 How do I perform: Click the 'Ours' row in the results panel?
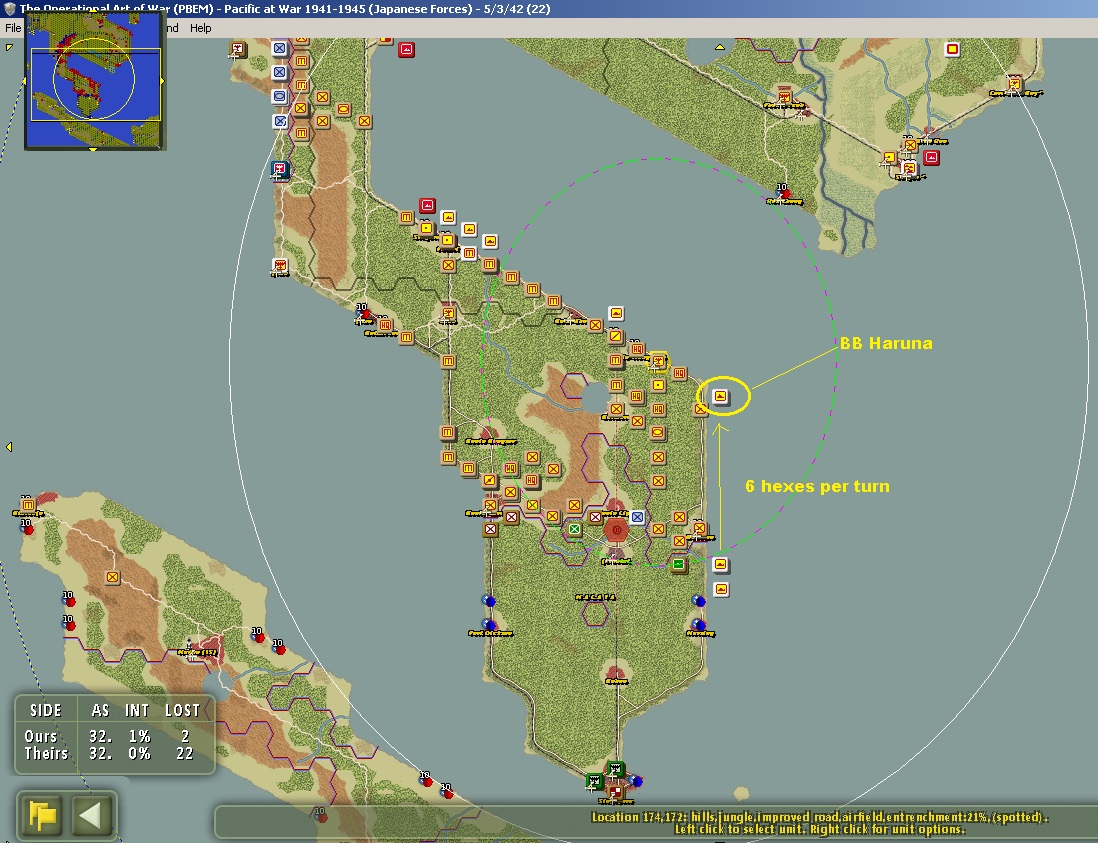106,736
